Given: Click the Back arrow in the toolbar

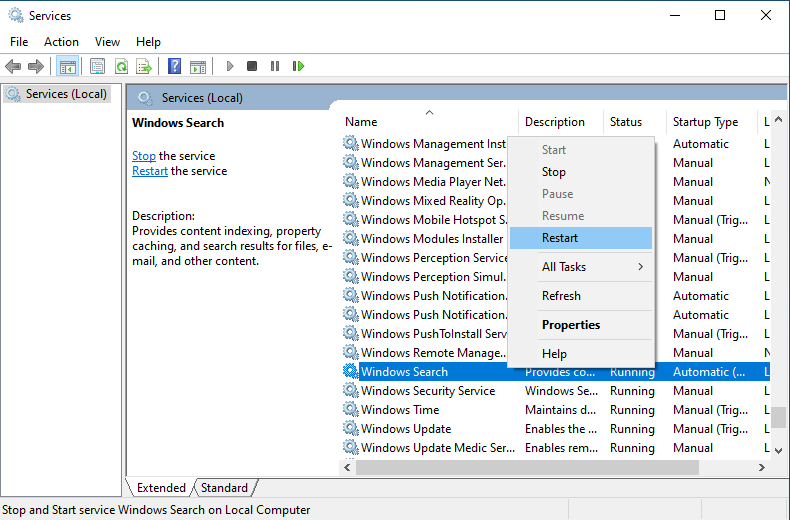Looking at the screenshot, I should click(13, 66).
